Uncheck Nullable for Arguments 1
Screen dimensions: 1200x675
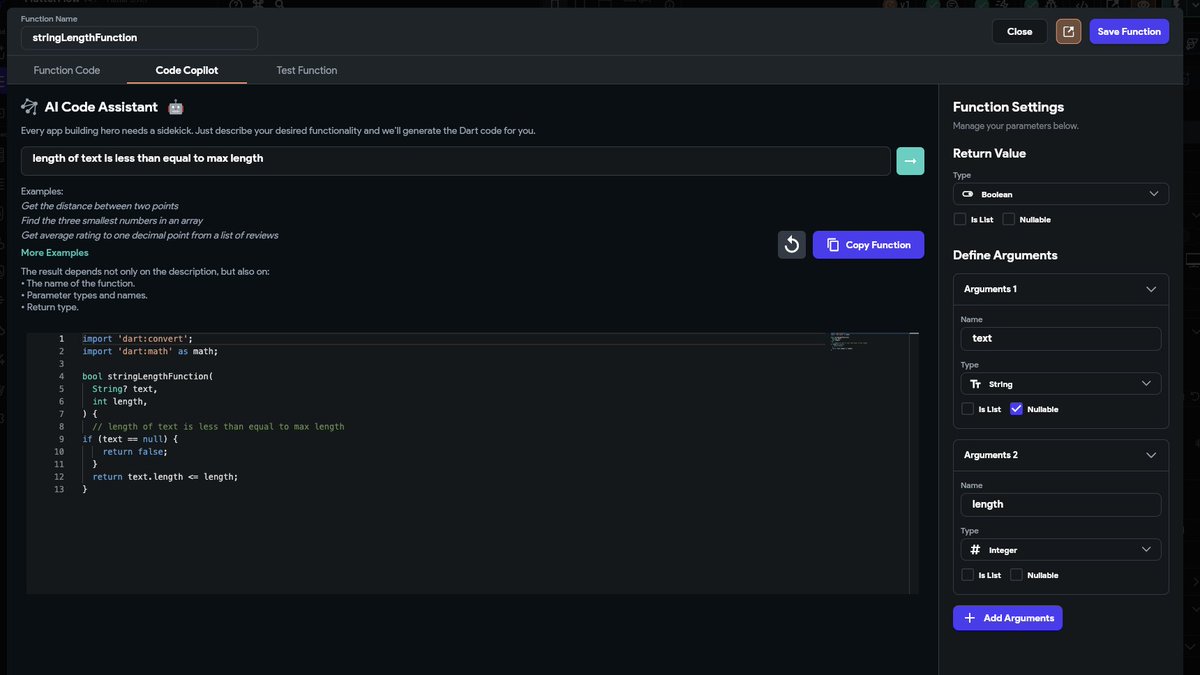click(x=1017, y=409)
